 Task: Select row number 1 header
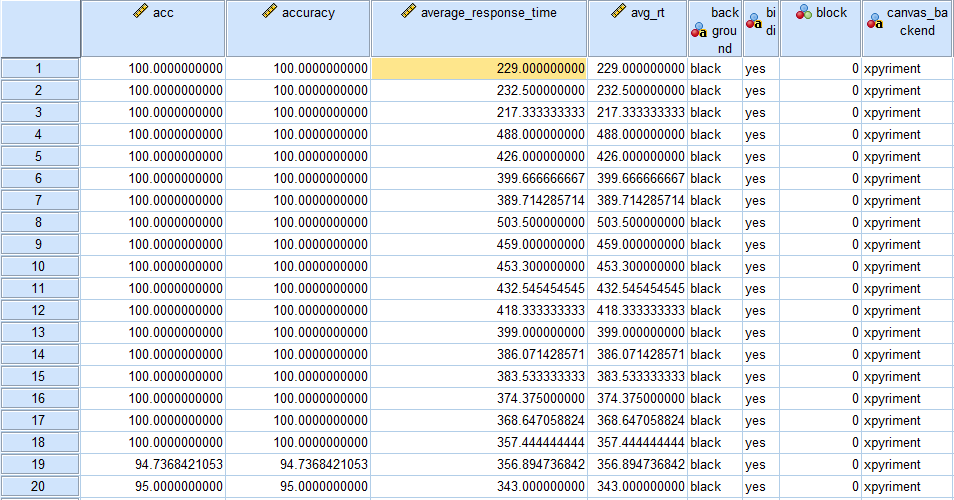pyautogui.click(x=40, y=68)
